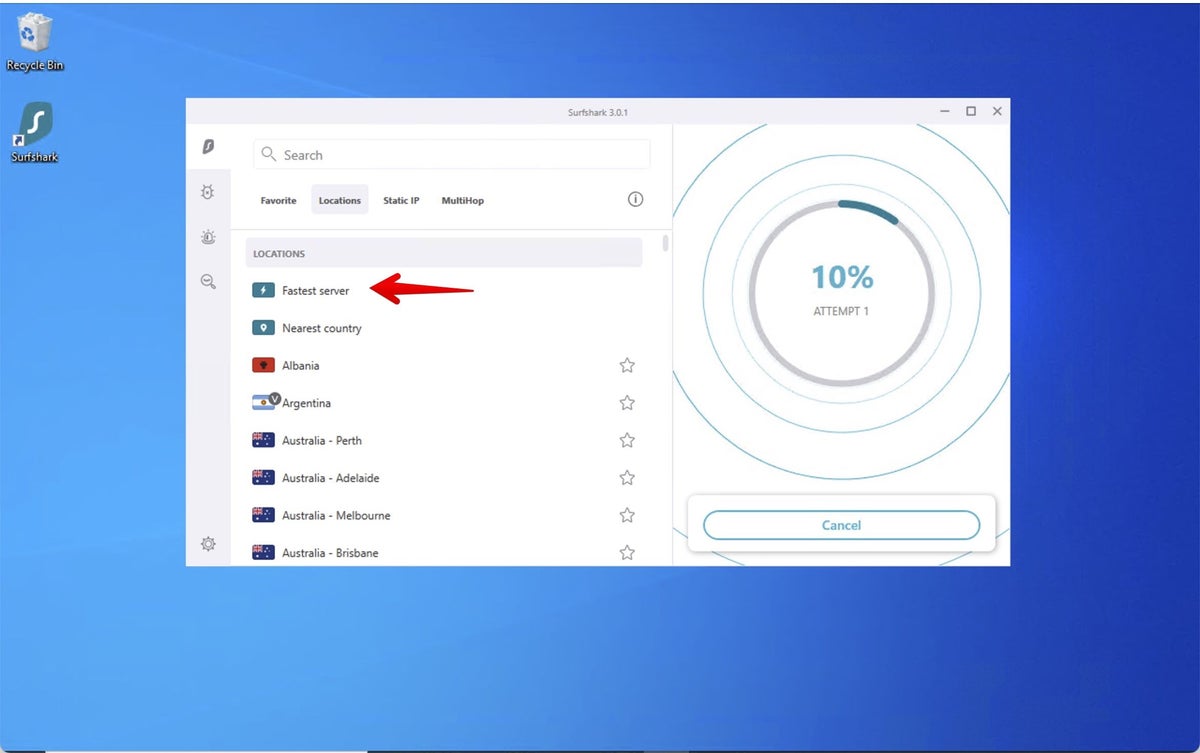The image size is (1200, 753).
Task: Favorite Argentina with its star
Action: (627, 403)
